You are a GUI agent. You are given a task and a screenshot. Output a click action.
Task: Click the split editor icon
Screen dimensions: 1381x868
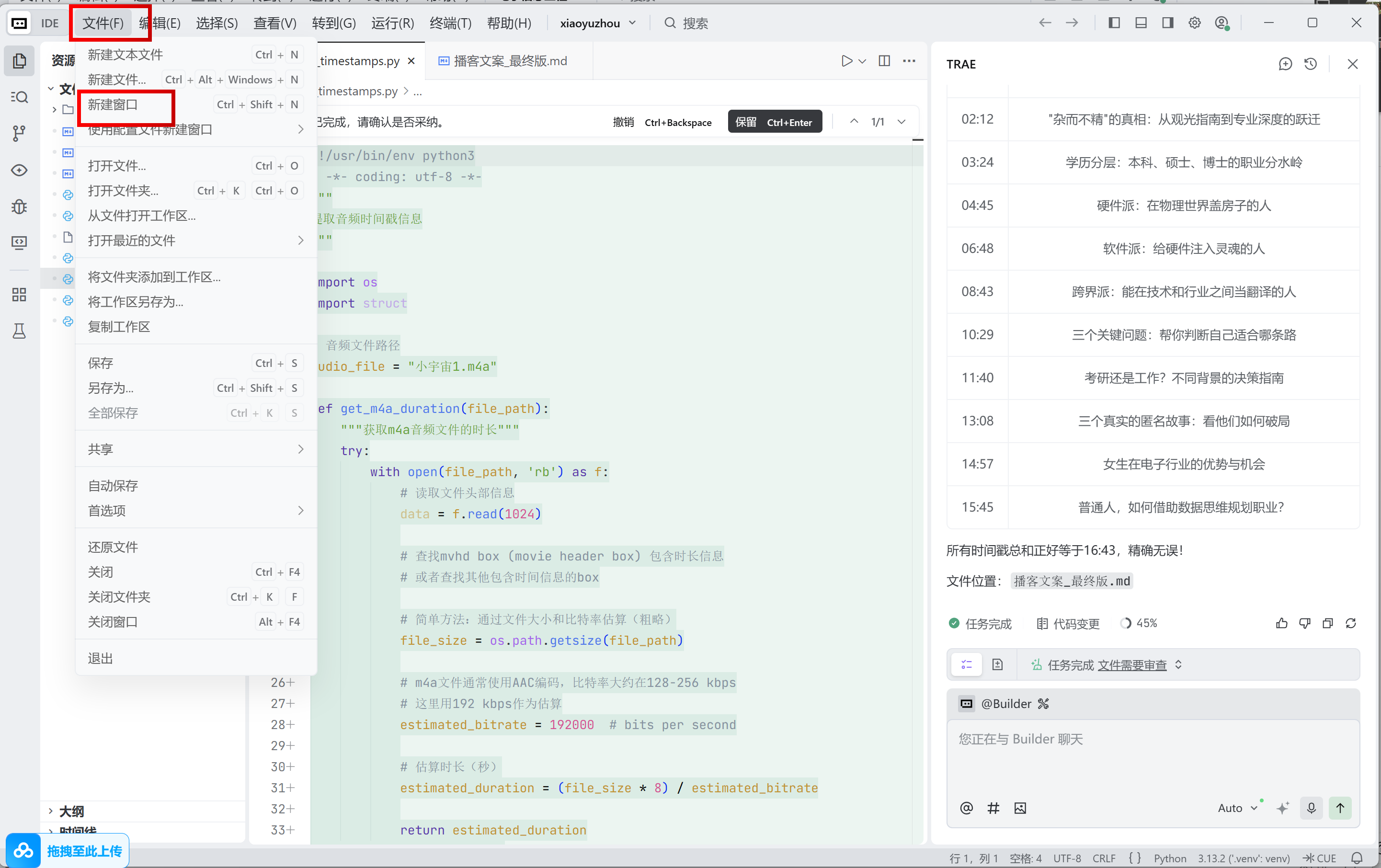pyautogui.click(x=884, y=61)
